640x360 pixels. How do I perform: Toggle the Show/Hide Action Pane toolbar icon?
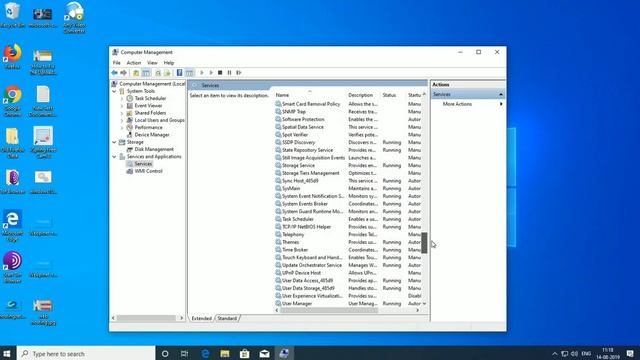[189, 73]
